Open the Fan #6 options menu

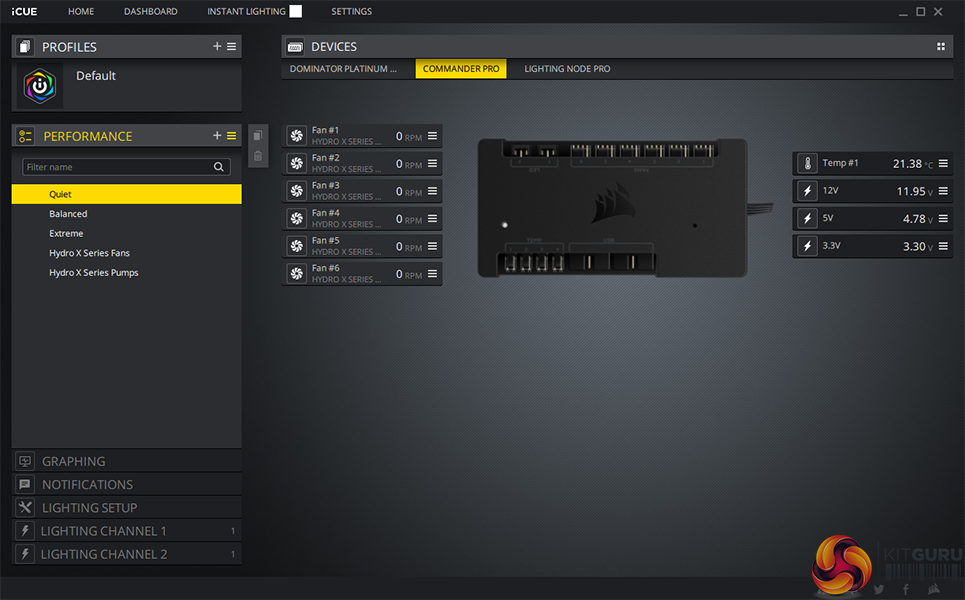(x=433, y=274)
